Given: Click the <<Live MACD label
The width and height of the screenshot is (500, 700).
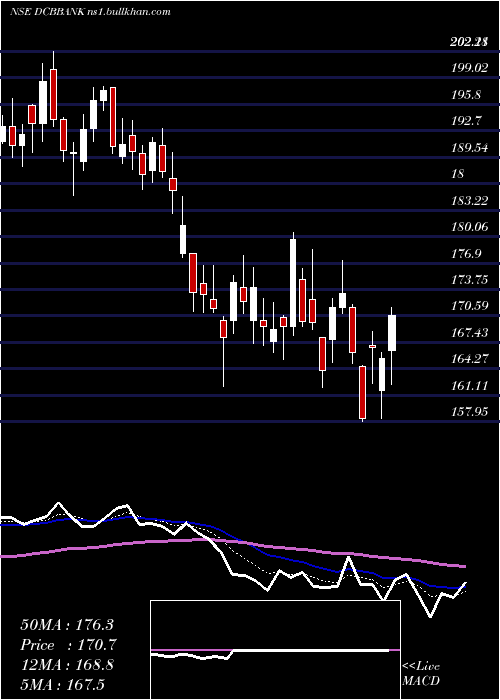Looking at the screenshot, I should pos(421,674).
